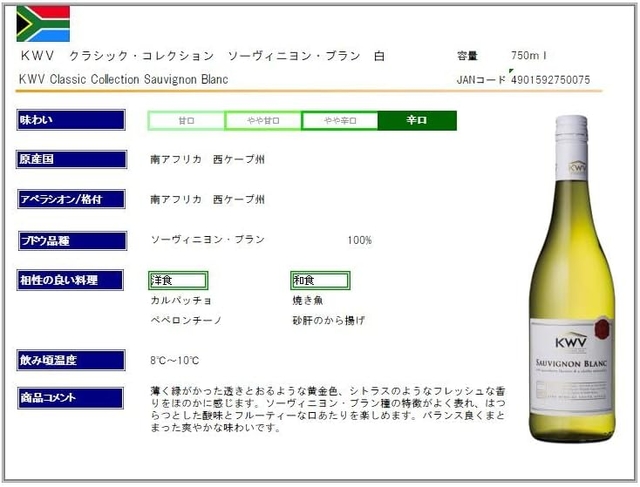Click 南アフリカ 西ケープ州 next to 原産国

click(207, 159)
